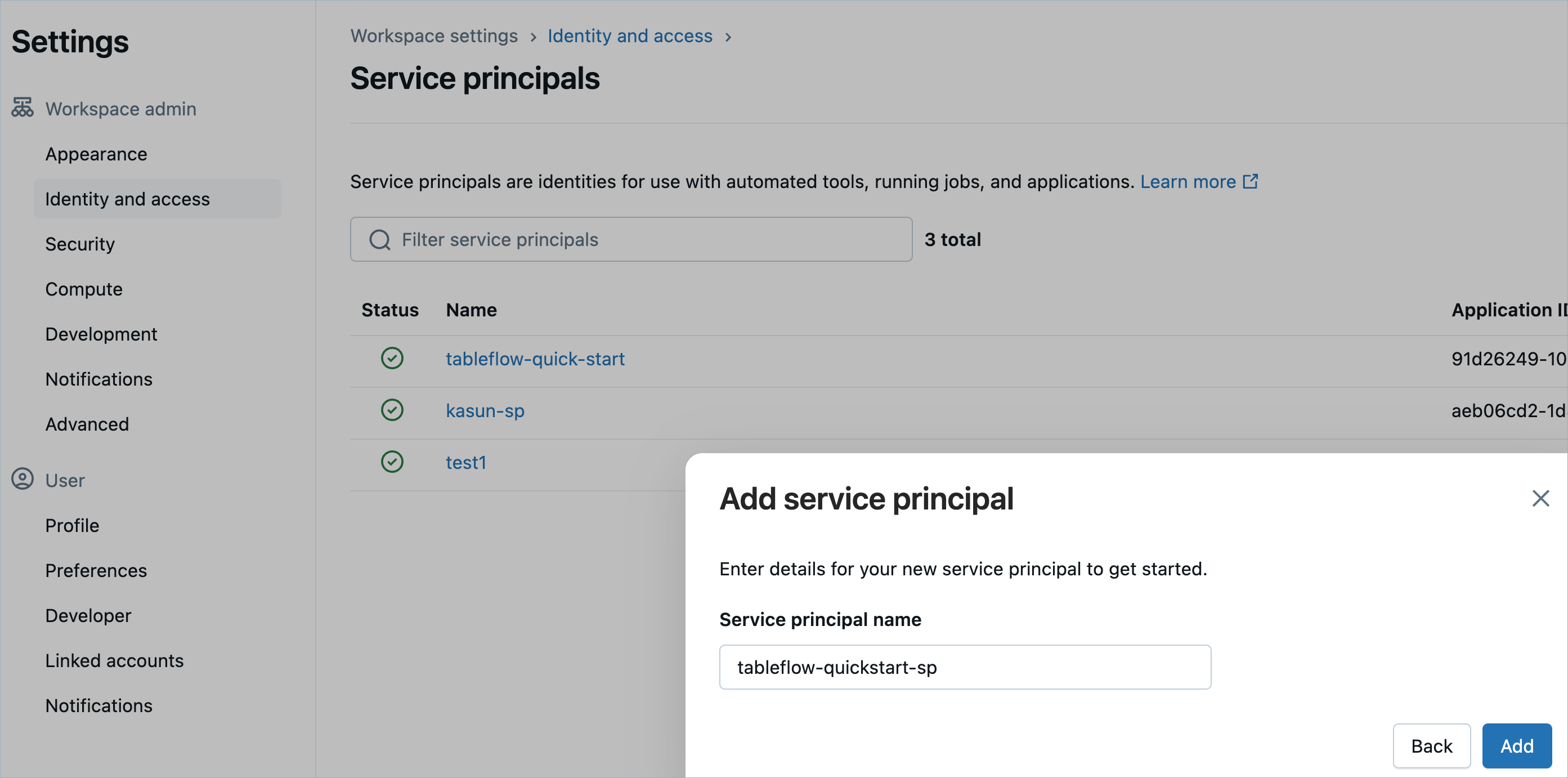
Task: Open the Identity and access breadcrumb link
Action: (629, 37)
